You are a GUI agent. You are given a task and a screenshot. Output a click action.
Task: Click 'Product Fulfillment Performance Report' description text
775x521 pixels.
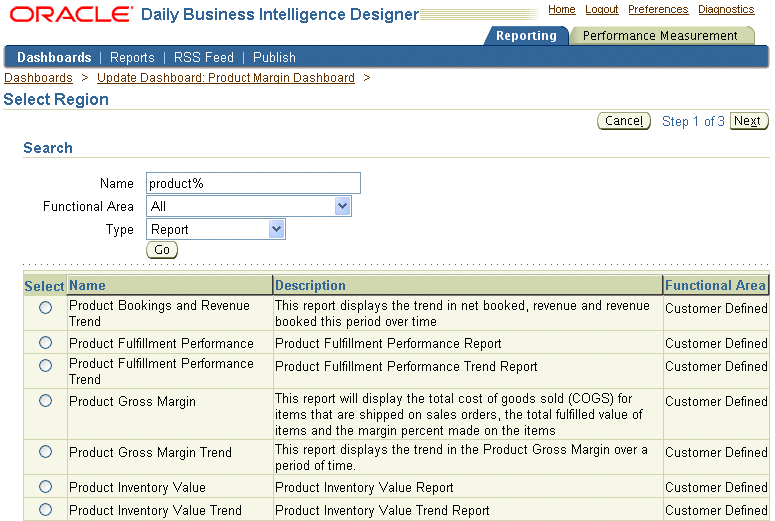[388, 343]
